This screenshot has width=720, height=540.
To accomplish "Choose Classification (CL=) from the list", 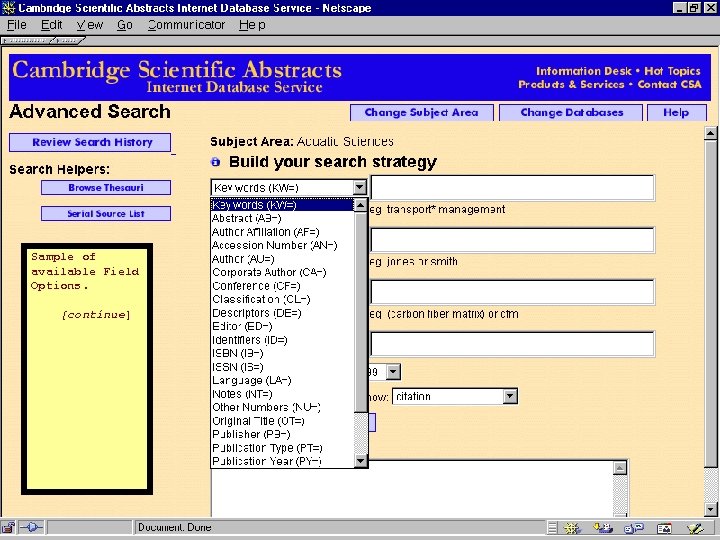I will [282, 299].
